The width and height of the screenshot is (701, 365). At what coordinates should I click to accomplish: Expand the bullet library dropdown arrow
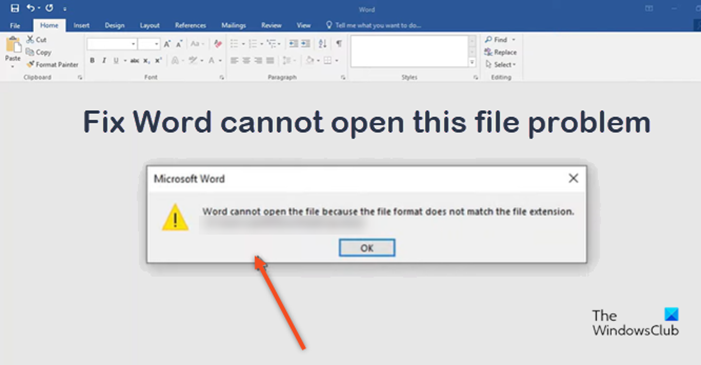pyautogui.click(x=243, y=44)
